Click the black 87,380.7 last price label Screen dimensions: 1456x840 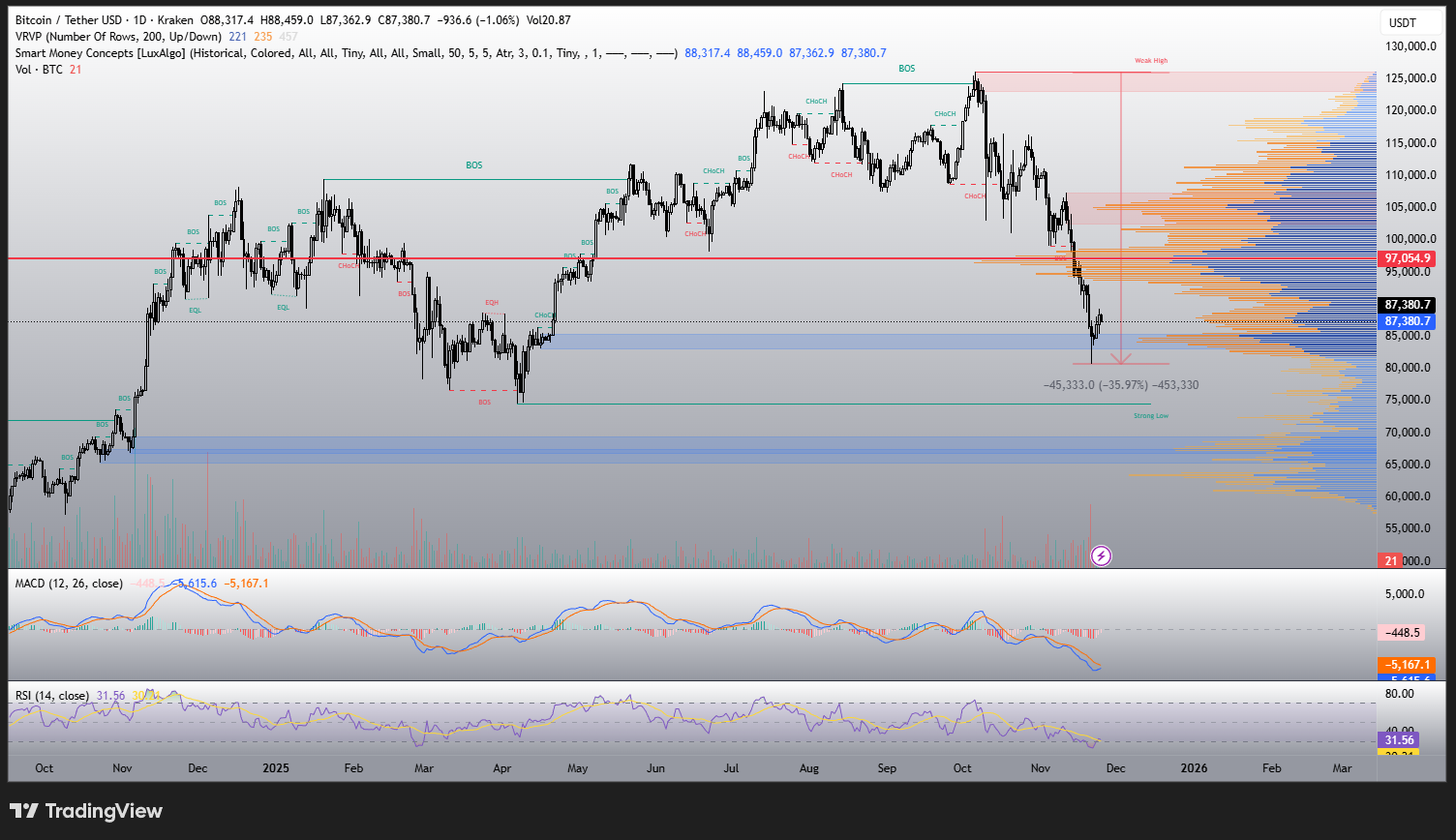pos(1408,304)
